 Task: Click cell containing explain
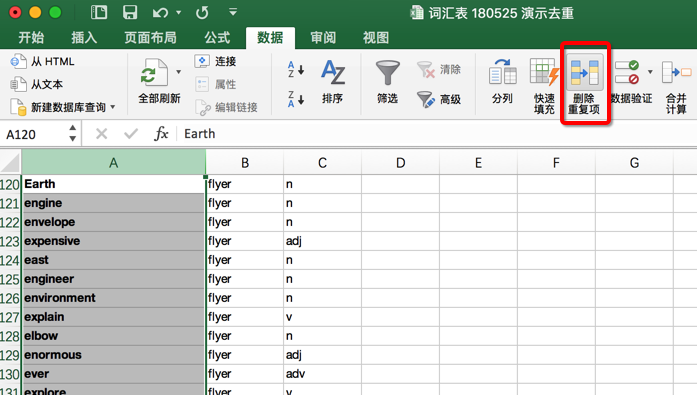[x=114, y=317]
